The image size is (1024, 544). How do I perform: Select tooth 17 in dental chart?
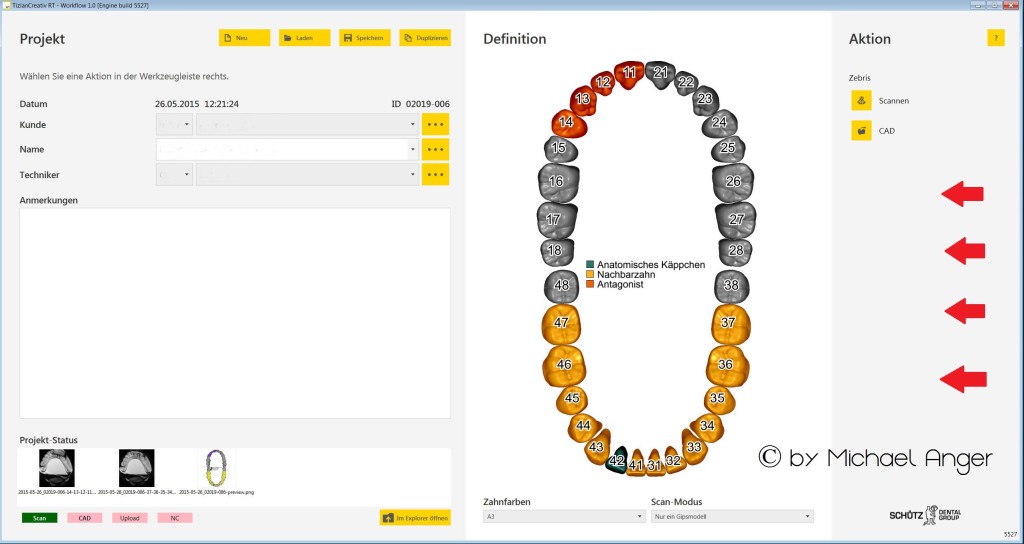coord(556,219)
